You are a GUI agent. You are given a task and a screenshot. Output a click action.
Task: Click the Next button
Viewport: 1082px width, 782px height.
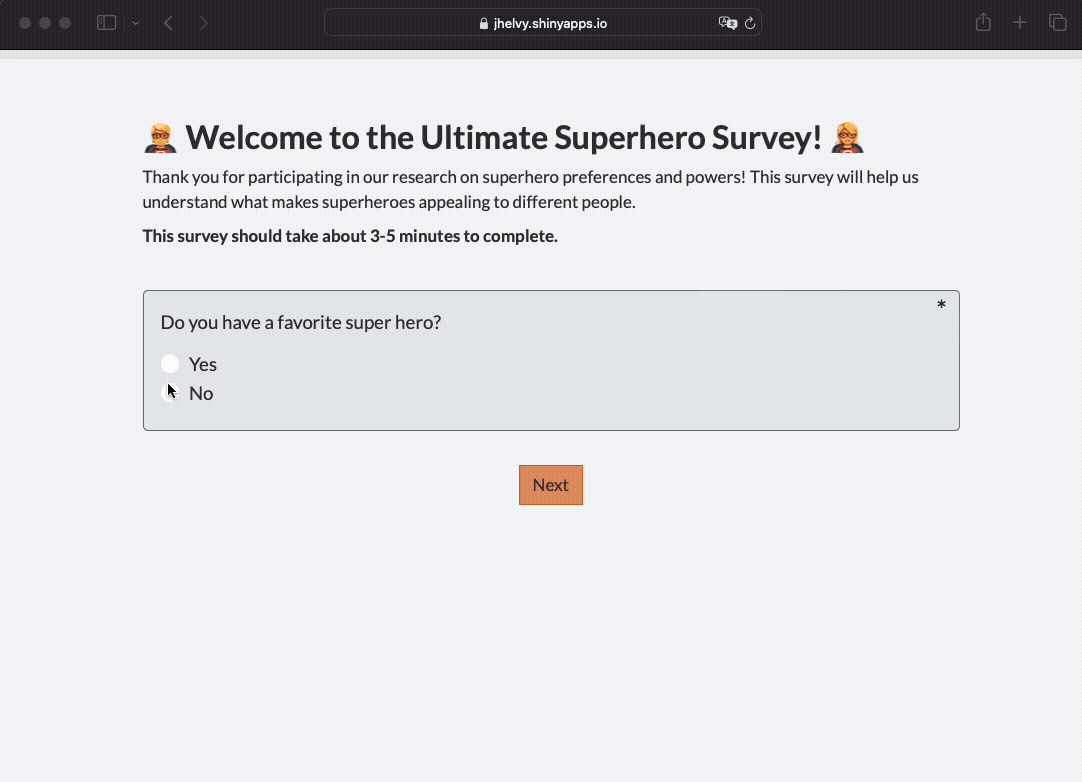550,485
